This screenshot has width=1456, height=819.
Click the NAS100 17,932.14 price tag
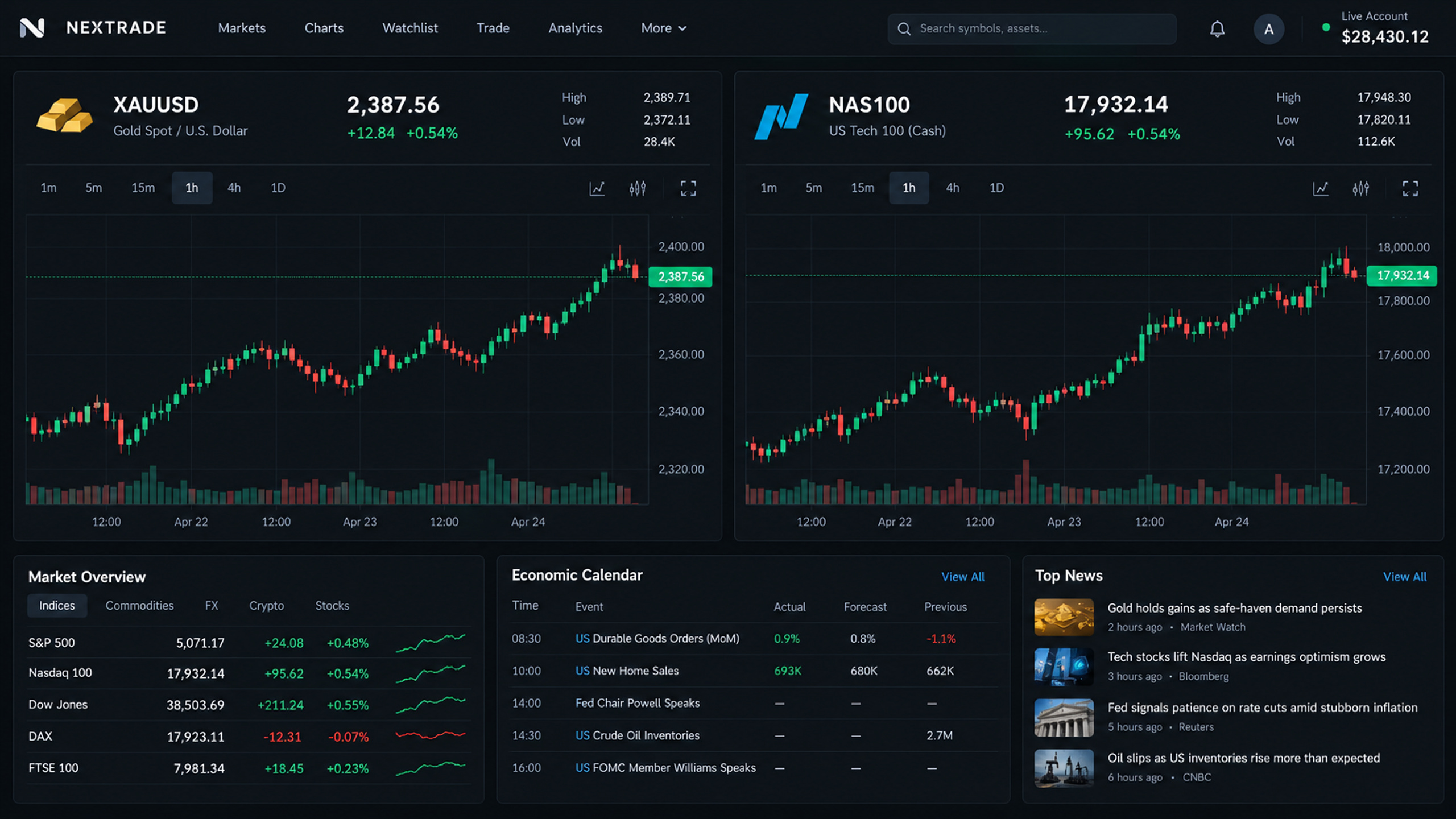pyautogui.click(x=1402, y=276)
